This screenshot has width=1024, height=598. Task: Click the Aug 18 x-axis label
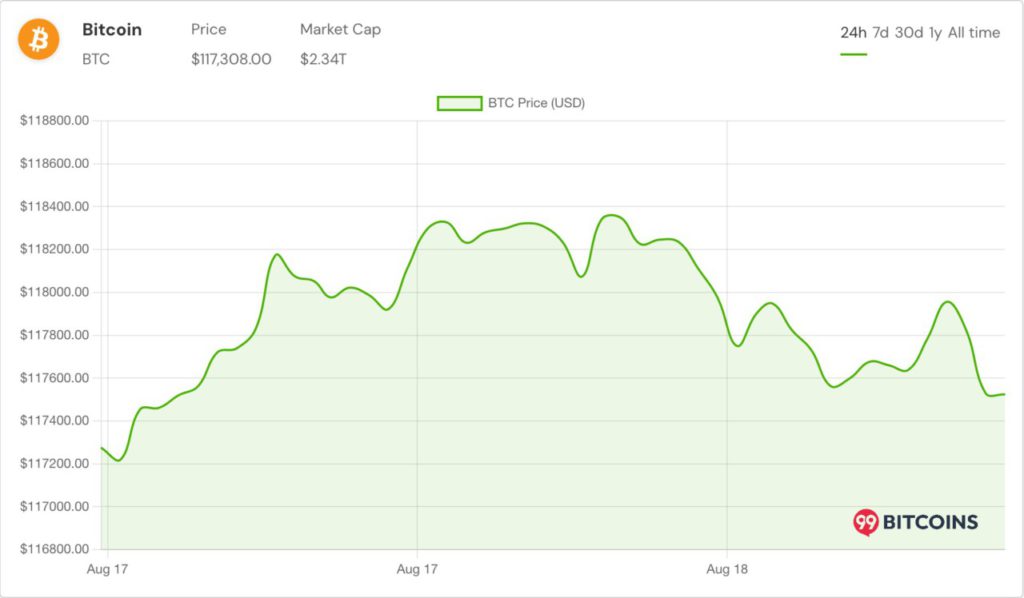tap(728, 569)
